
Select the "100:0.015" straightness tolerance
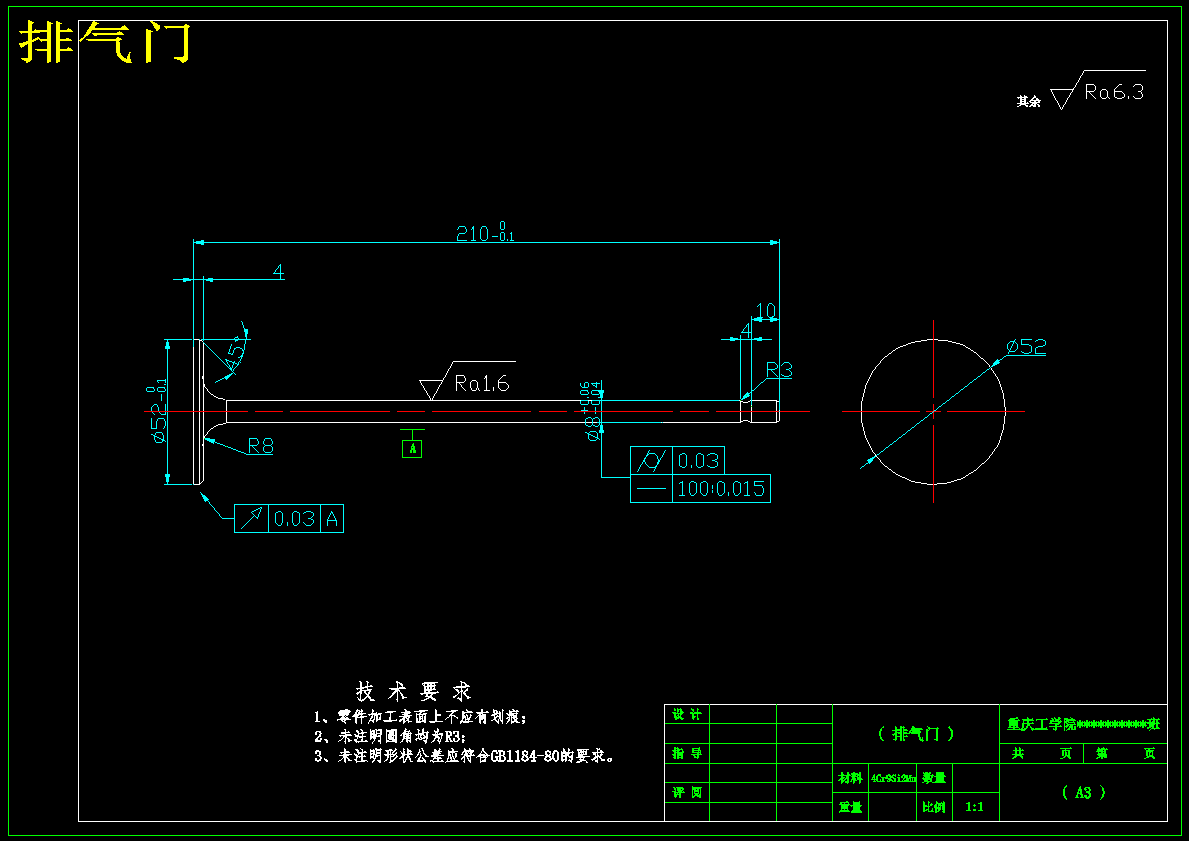click(x=720, y=488)
